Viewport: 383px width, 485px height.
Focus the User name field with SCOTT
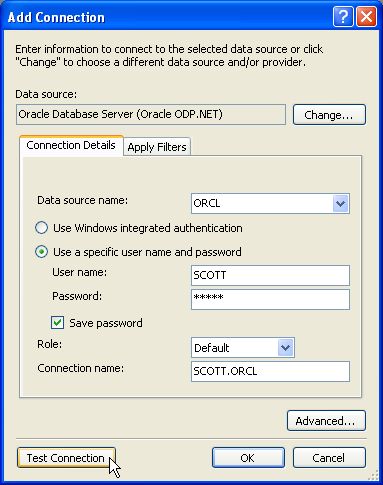(270, 275)
